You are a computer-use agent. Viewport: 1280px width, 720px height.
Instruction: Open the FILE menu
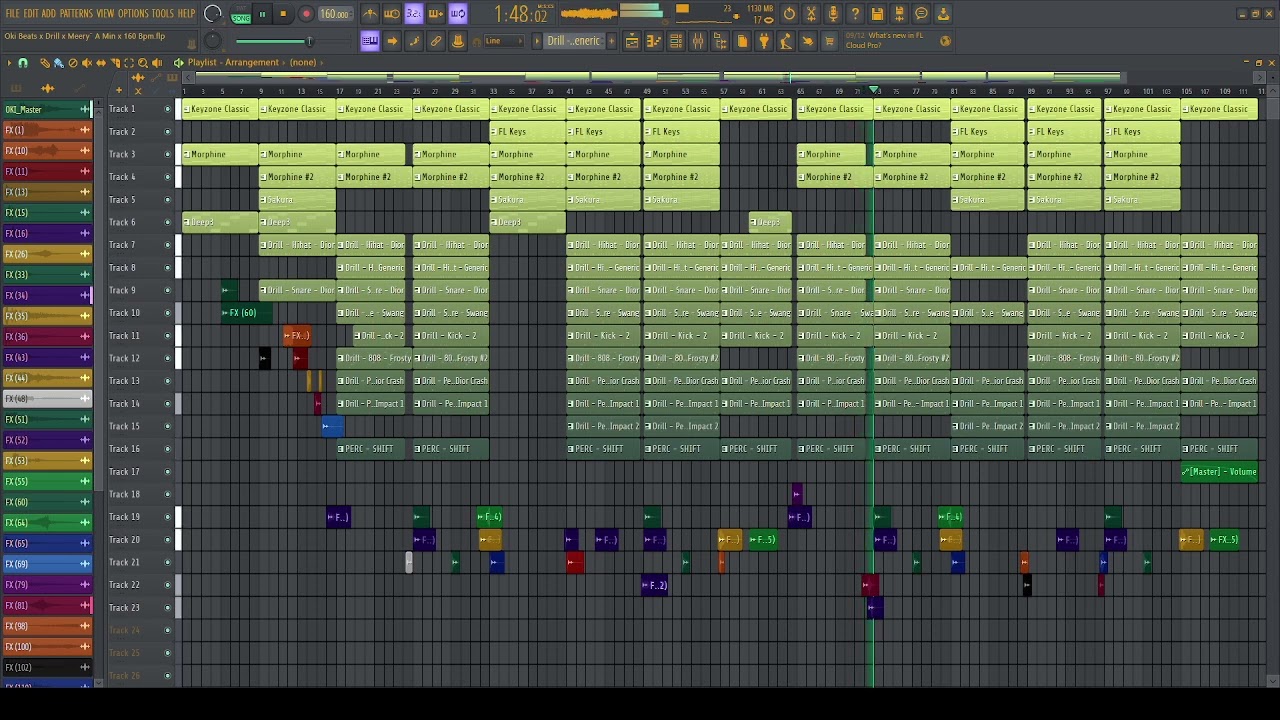pyautogui.click(x=13, y=14)
